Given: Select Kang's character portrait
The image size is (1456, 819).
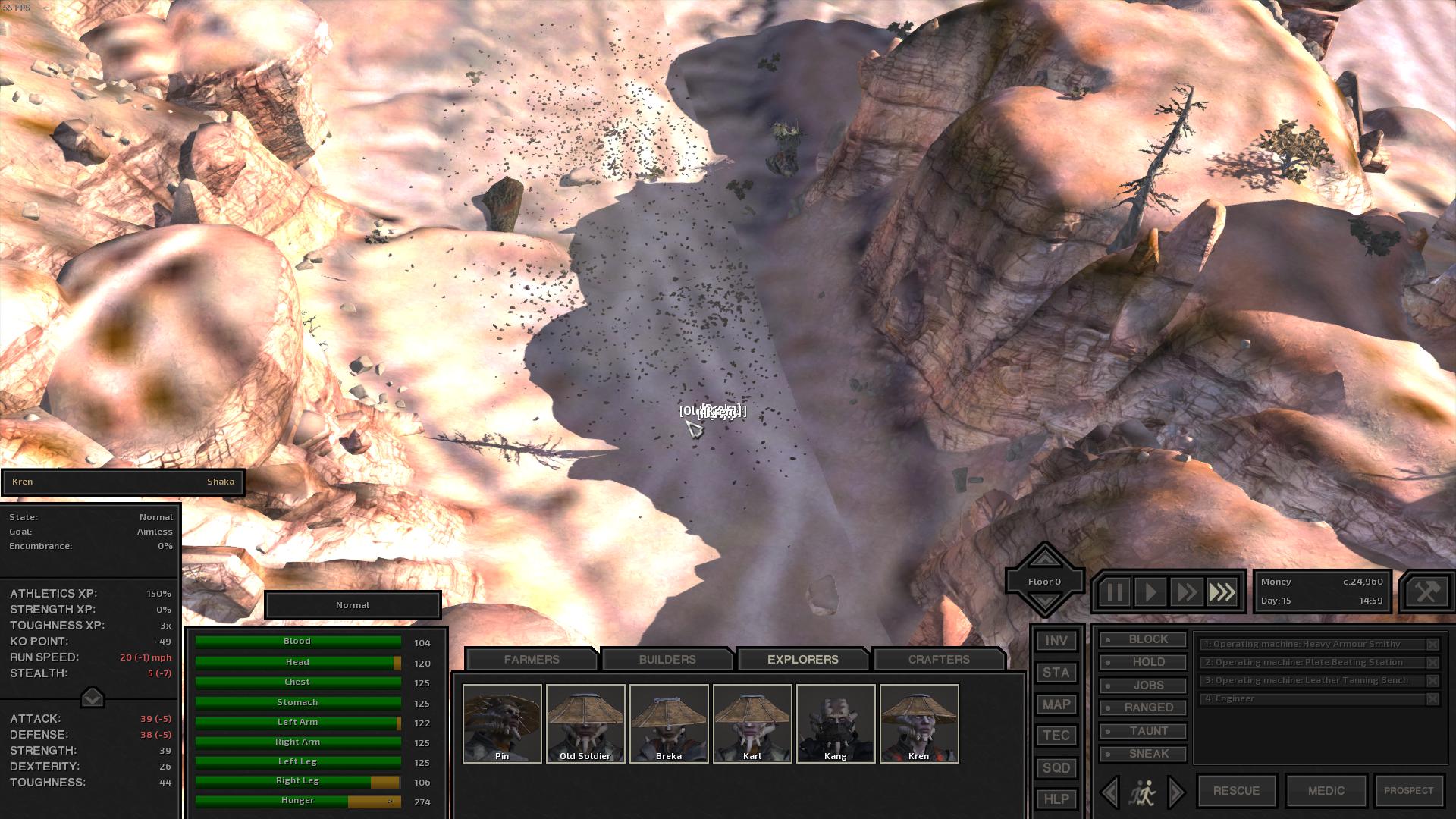Looking at the screenshot, I should click(836, 723).
